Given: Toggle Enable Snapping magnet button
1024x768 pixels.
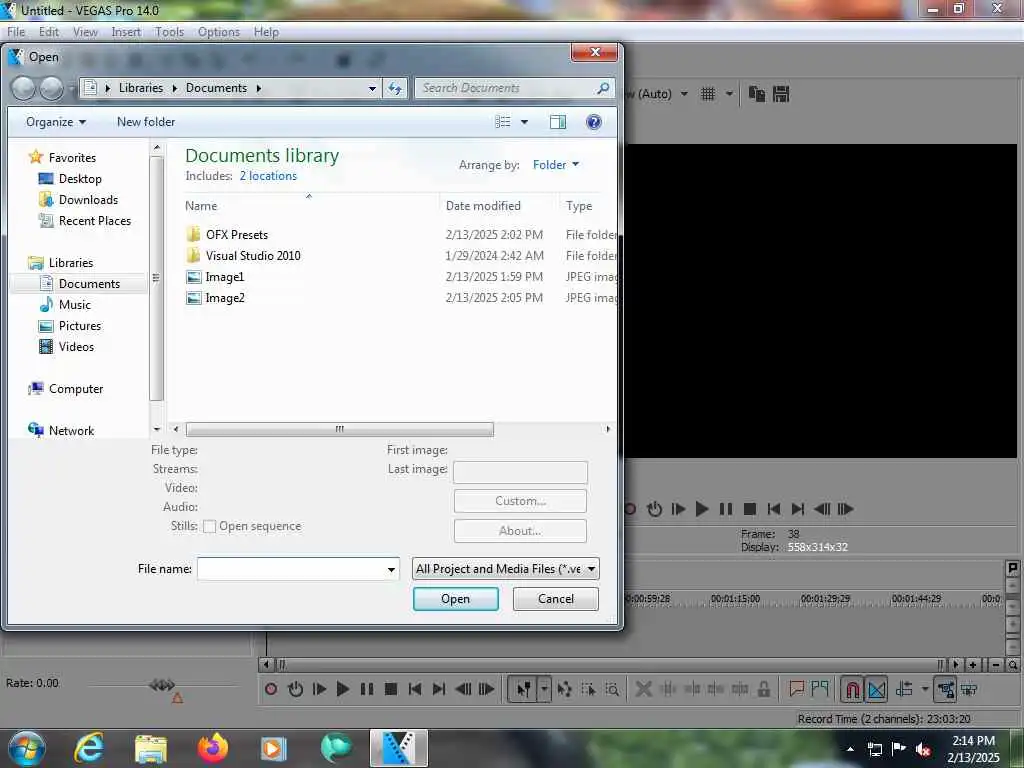Looking at the screenshot, I should point(852,689).
